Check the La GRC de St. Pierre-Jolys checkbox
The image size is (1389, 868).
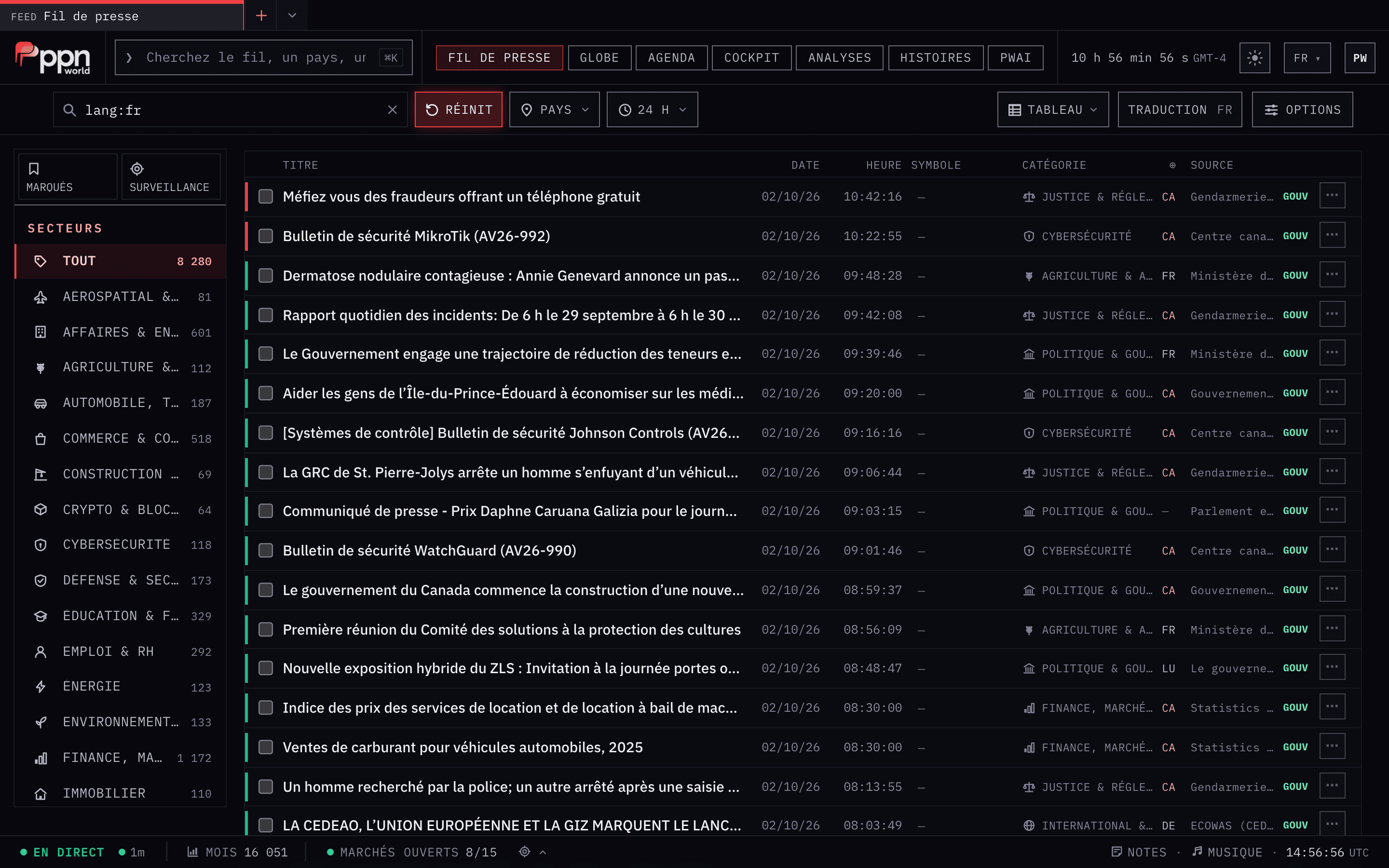(x=265, y=473)
